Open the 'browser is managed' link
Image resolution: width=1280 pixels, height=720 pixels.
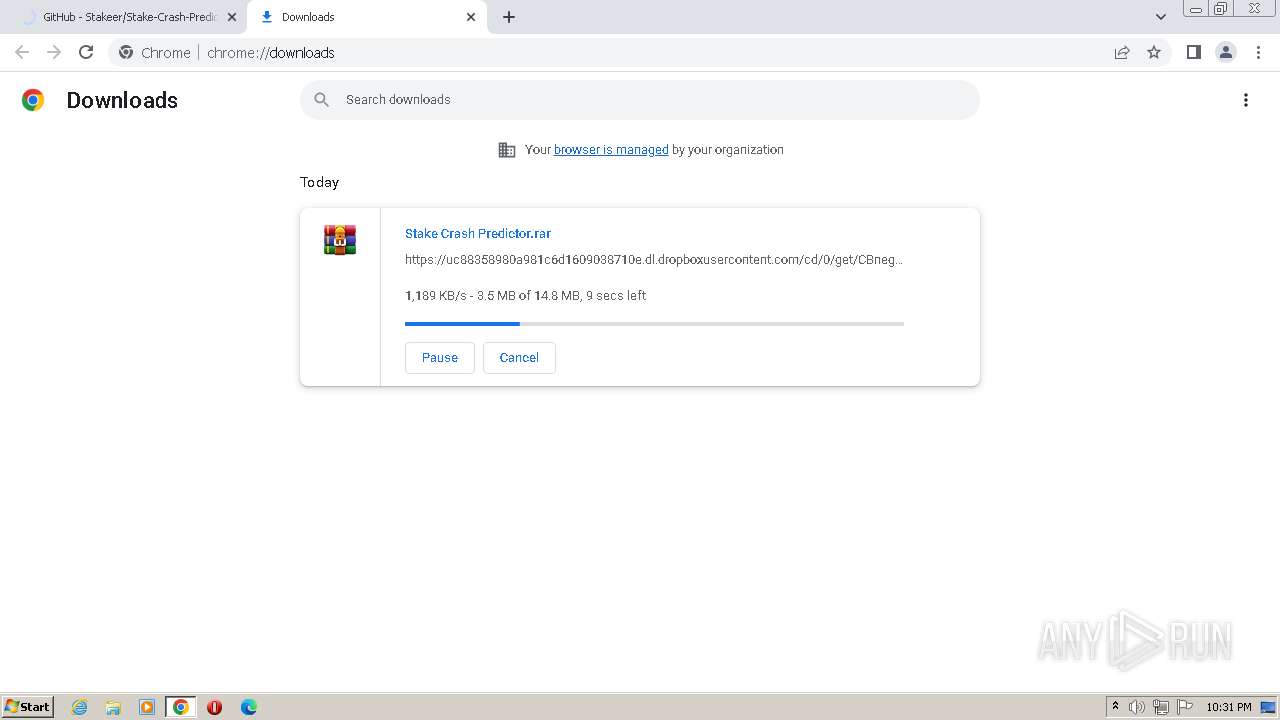611,150
